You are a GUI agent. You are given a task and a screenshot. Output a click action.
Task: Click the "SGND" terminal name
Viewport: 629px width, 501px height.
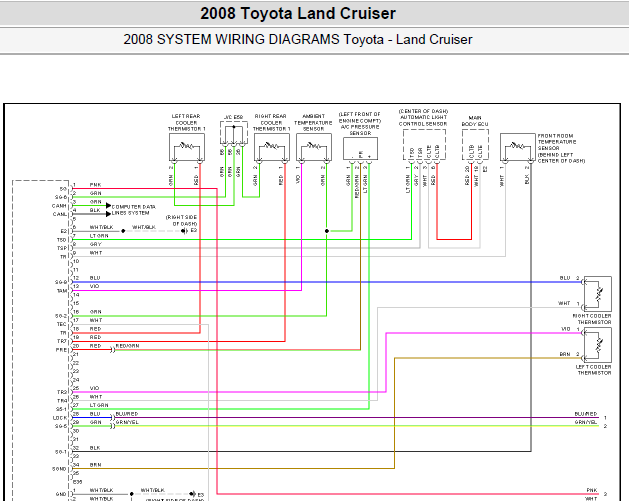(x=59, y=469)
